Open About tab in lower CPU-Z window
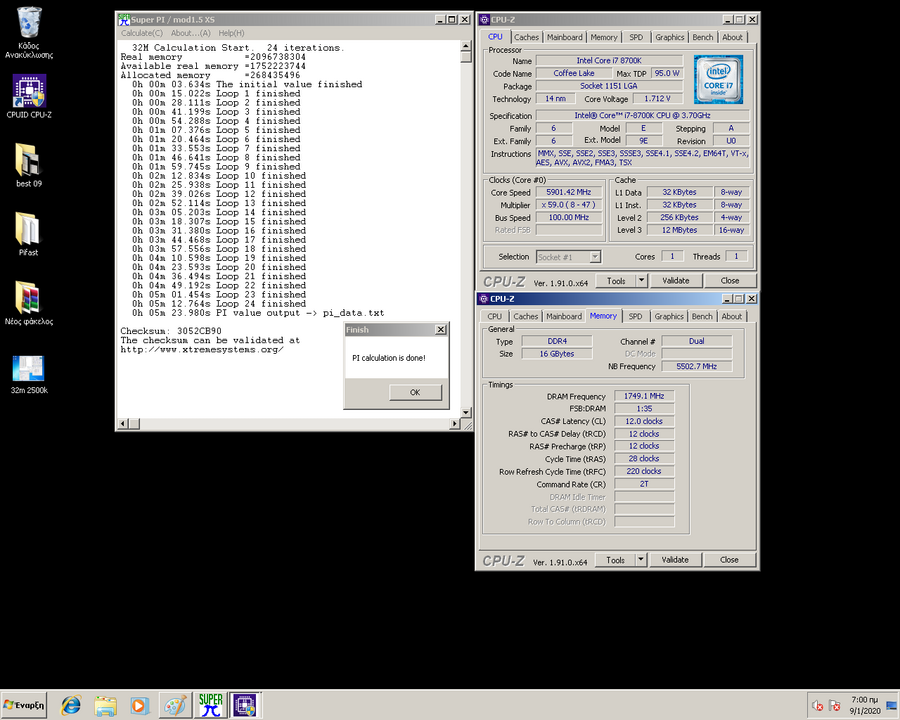 pos(732,316)
